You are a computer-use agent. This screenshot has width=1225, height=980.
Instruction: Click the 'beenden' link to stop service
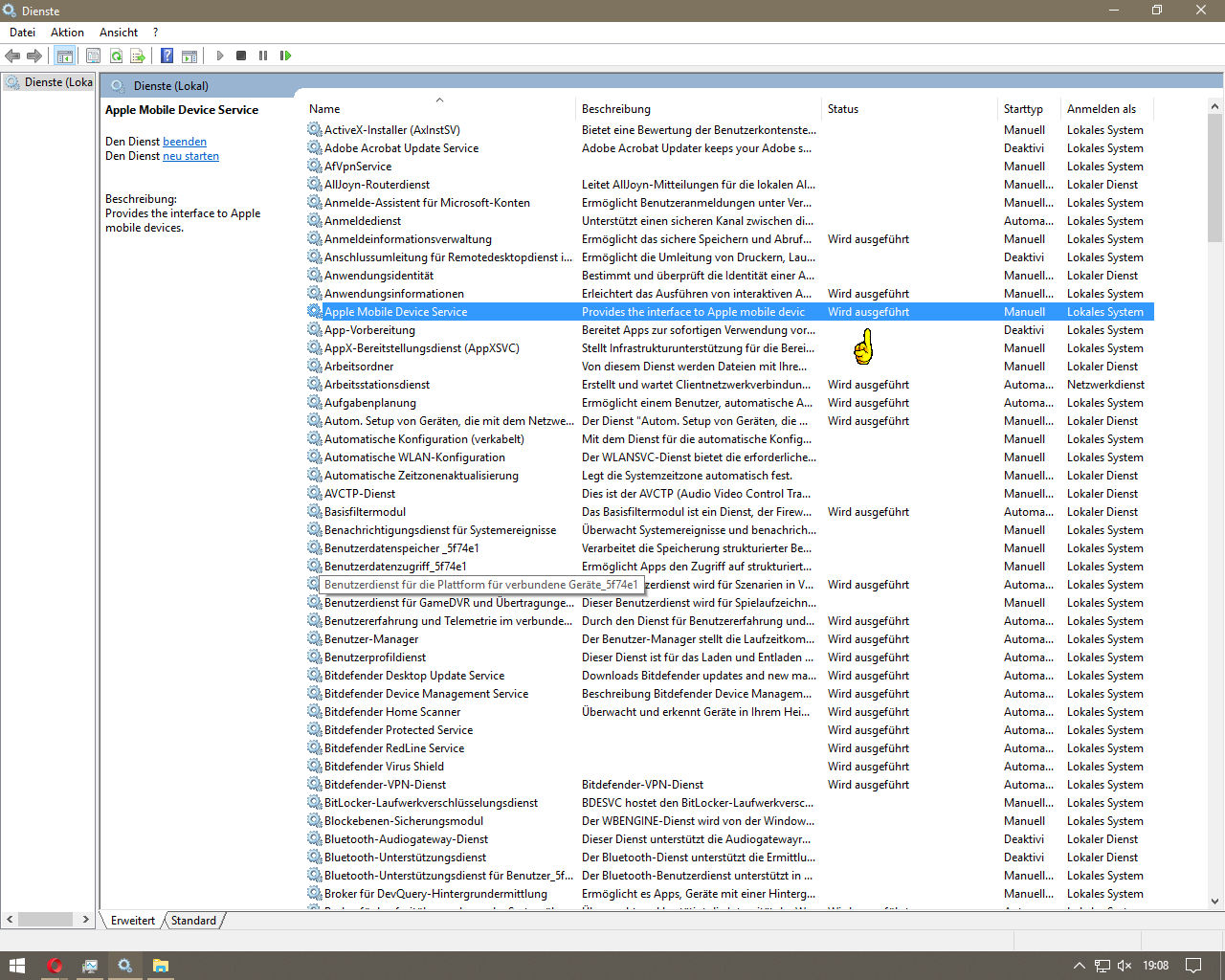(x=185, y=142)
